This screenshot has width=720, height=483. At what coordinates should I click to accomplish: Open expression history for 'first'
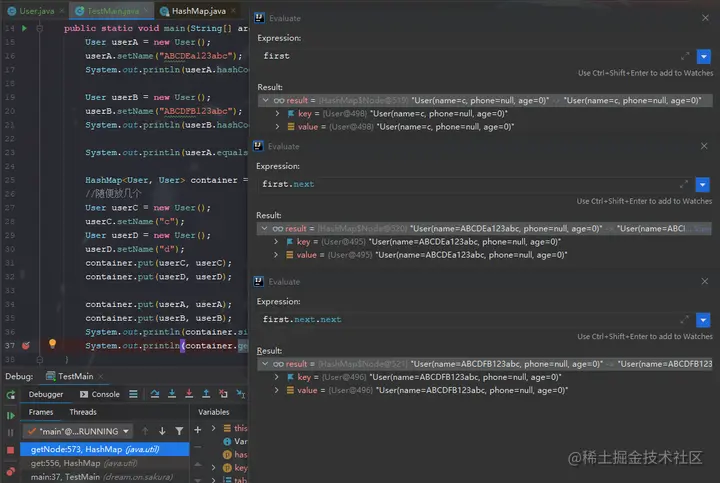(x=703, y=56)
